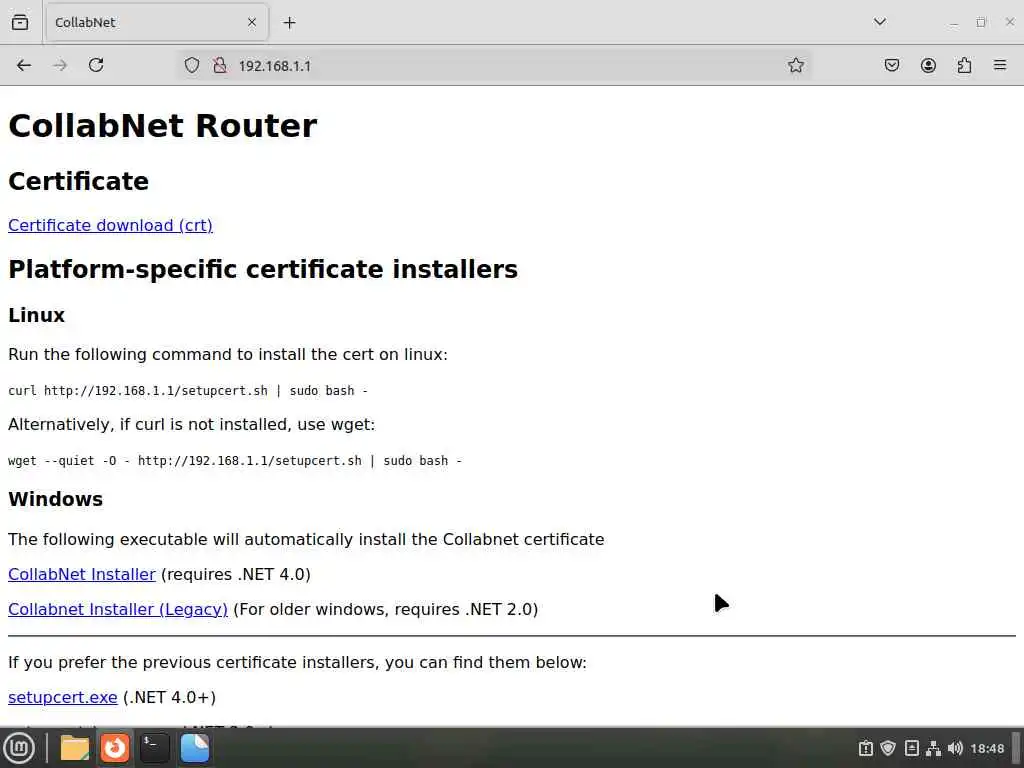This screenshot has width=1024, height=768.
Task: Reload the current page
Action: click(96, 65)
